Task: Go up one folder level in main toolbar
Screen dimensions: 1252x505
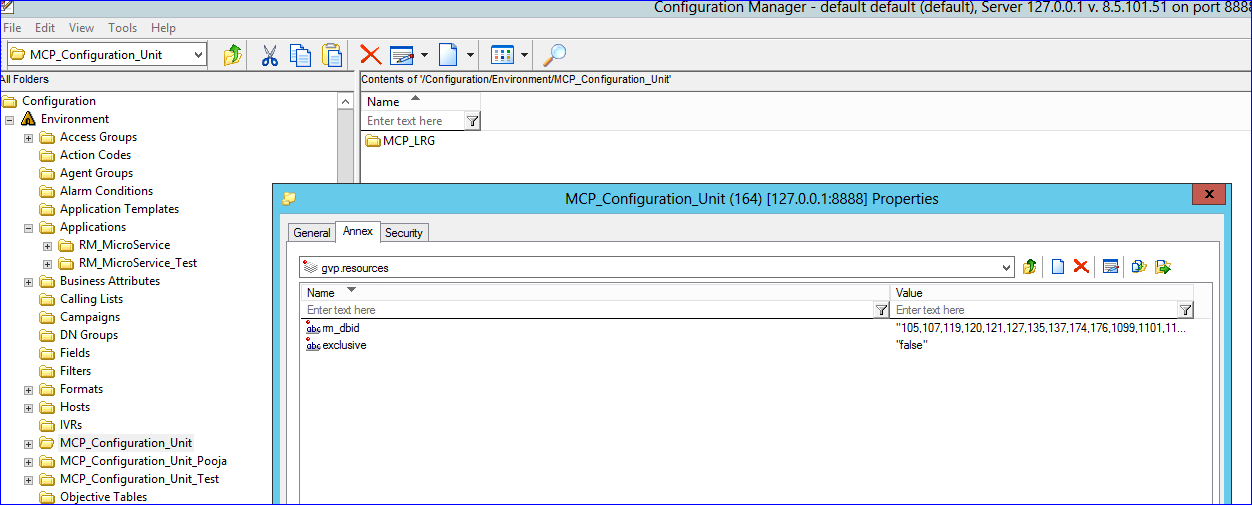Action: [232, 55]
